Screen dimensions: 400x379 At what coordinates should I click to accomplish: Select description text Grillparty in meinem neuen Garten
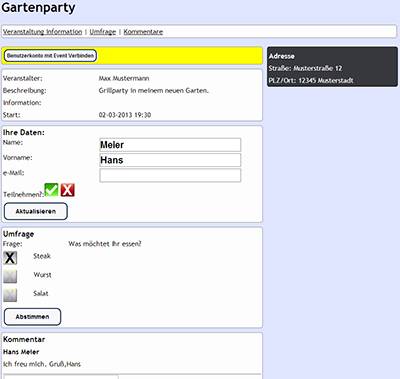point(153,91)
